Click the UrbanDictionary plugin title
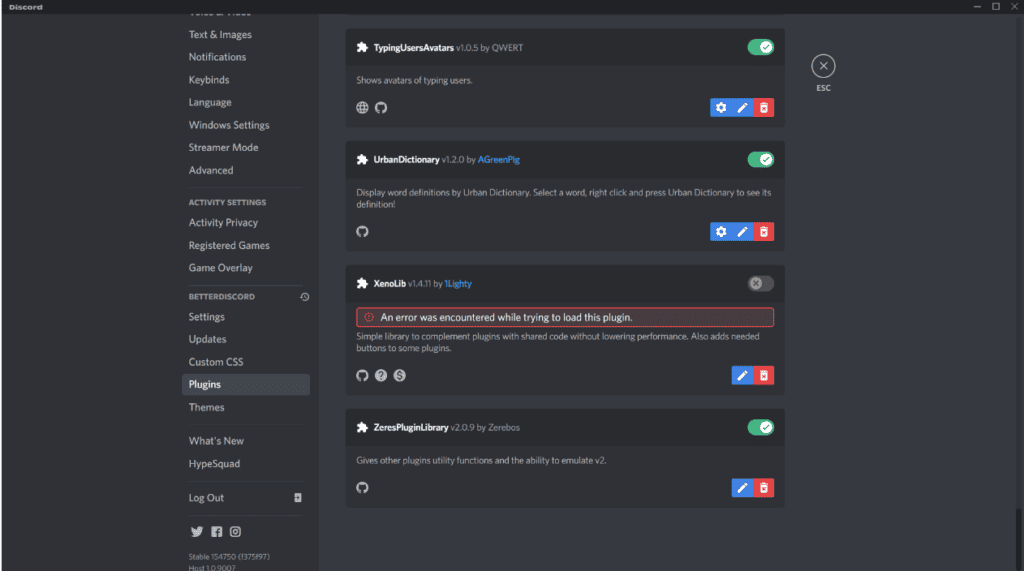1024x571 pixels. pos(406,159)
